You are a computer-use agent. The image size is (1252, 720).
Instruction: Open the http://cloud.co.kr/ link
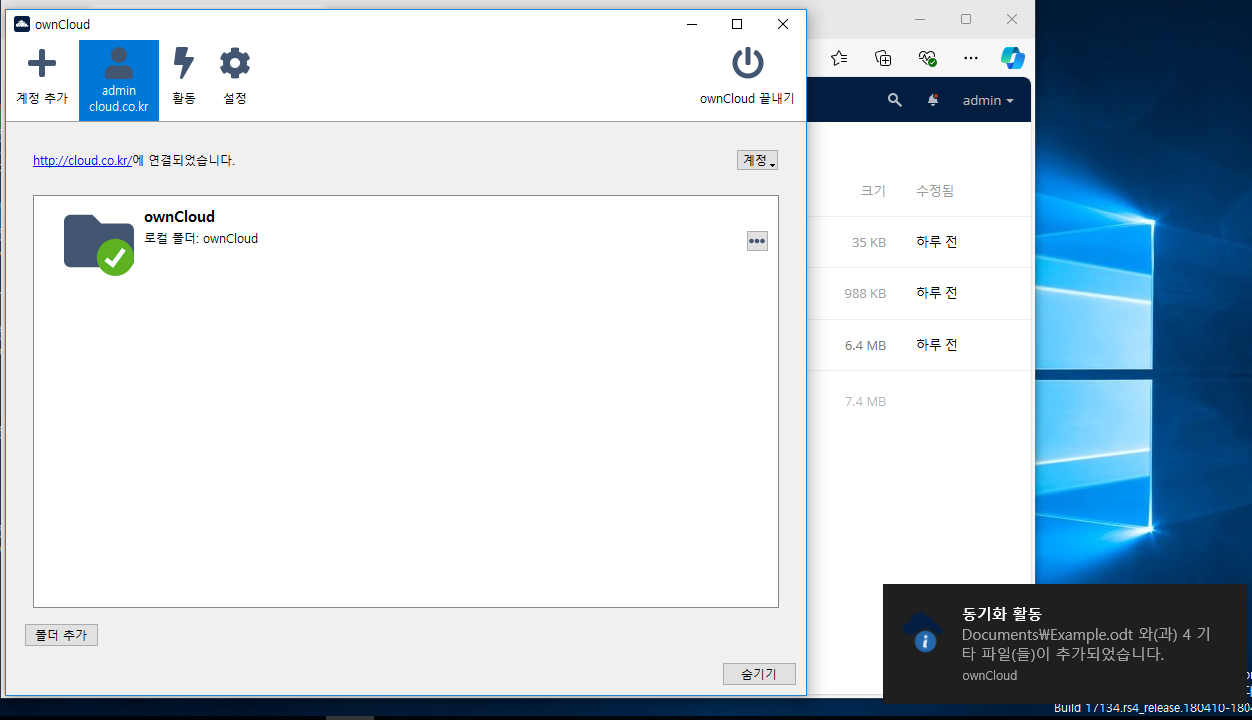82,160
